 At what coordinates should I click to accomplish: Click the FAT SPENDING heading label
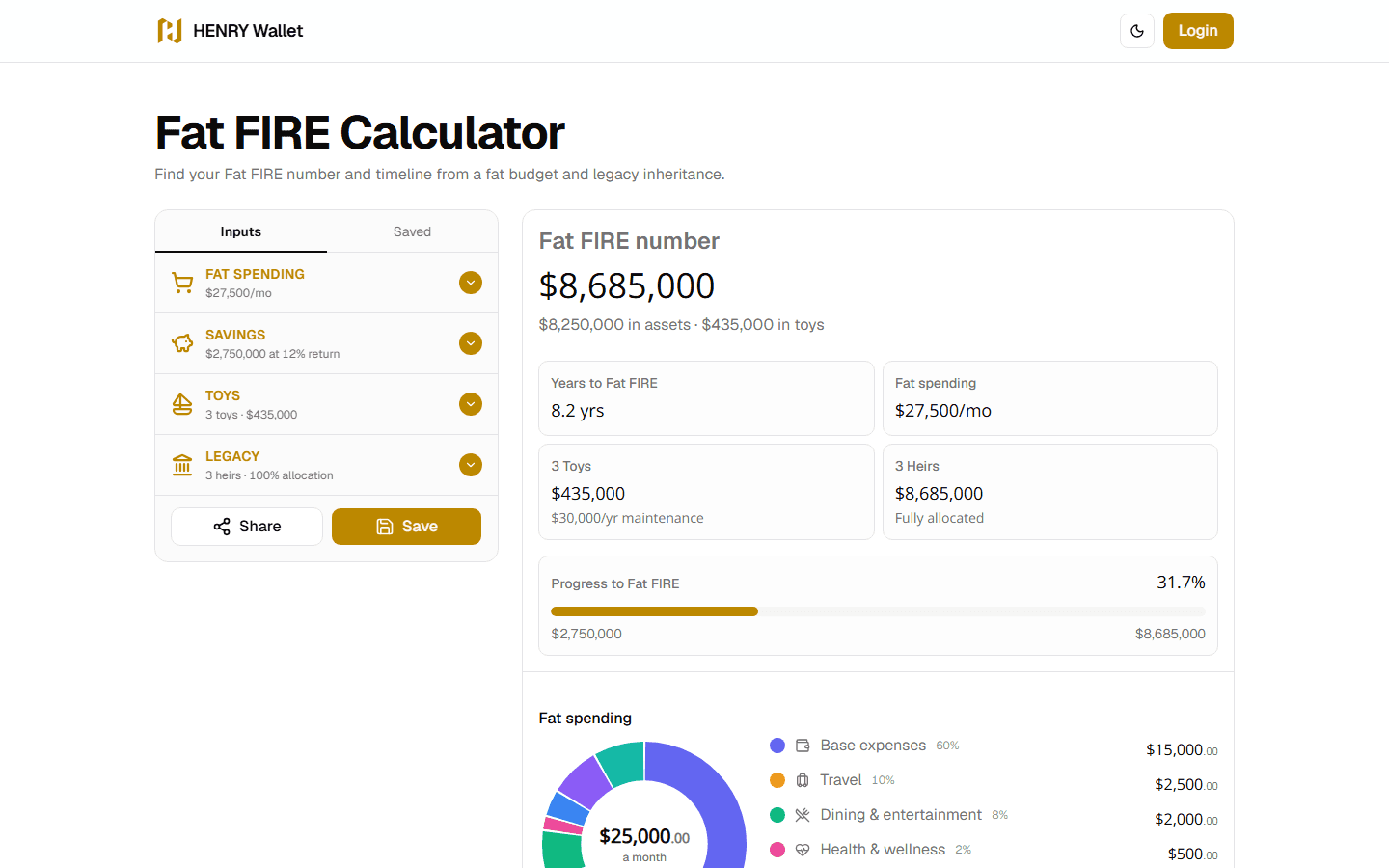(x=255, y=274)
